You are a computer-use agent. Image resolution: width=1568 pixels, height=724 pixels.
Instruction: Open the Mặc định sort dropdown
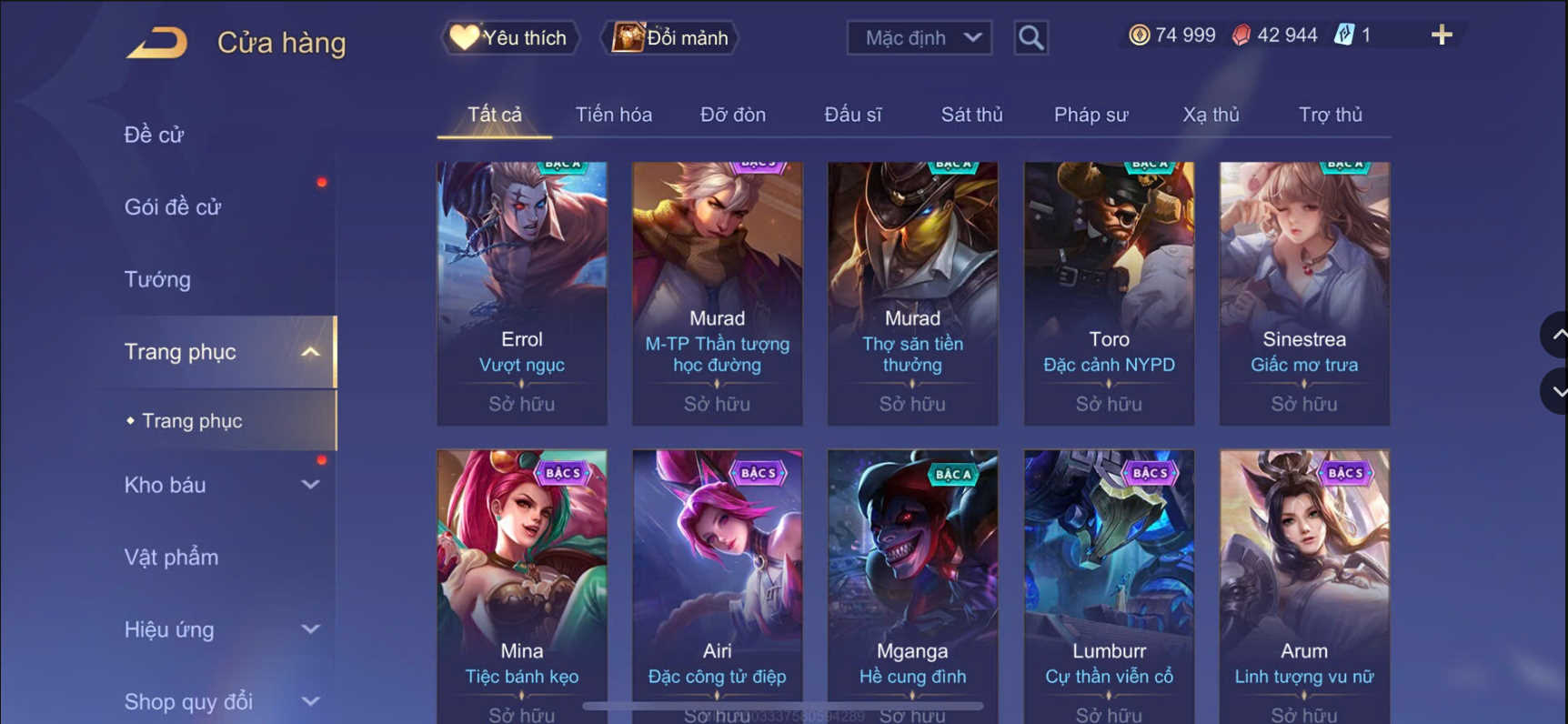click(920, 37)
